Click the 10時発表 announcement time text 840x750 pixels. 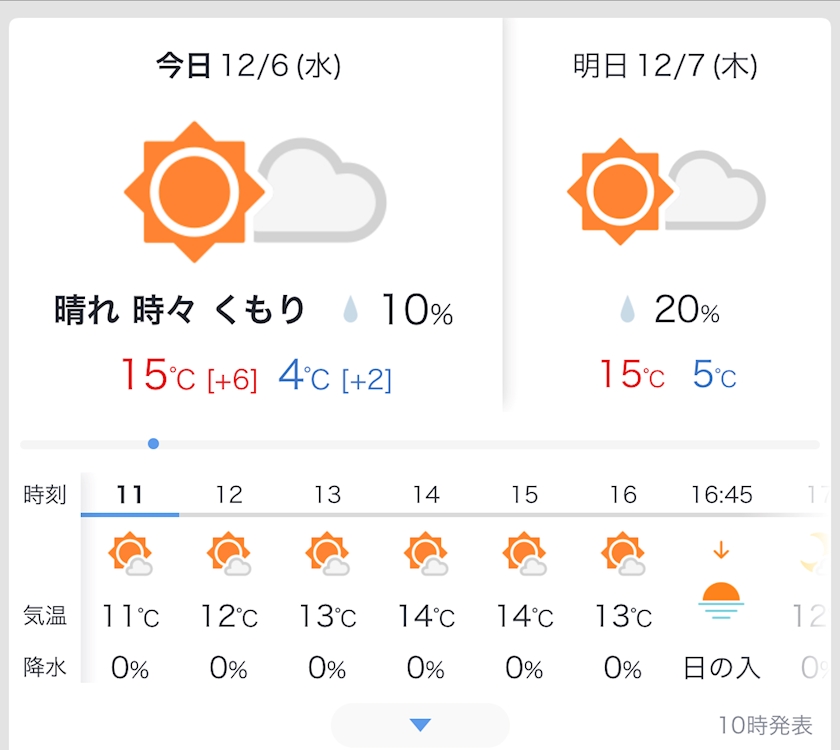pos(765,724)
